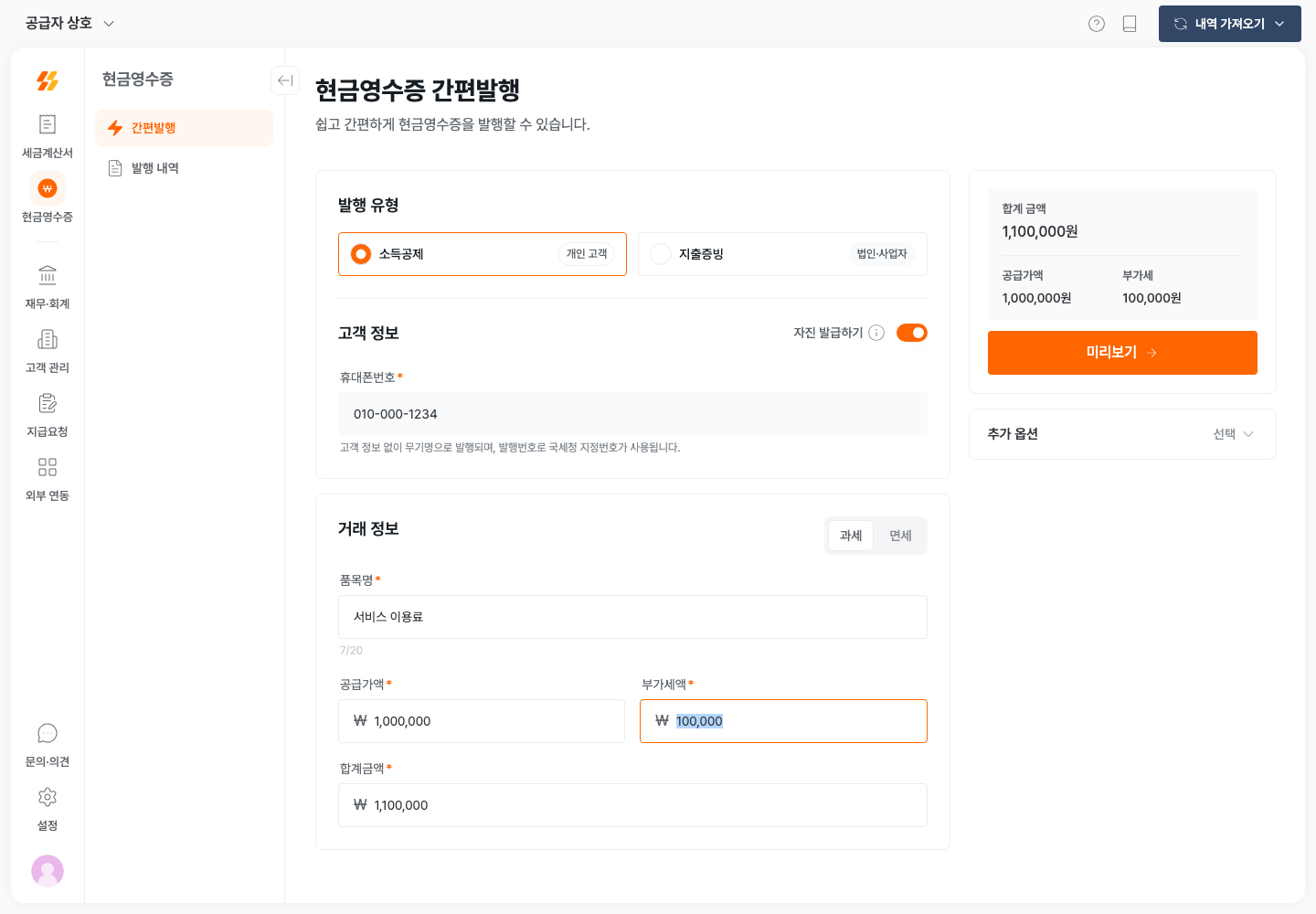This screenshot has height=914, width=1316.
Task: Click the 부가세액 input field
Action: 783,721
